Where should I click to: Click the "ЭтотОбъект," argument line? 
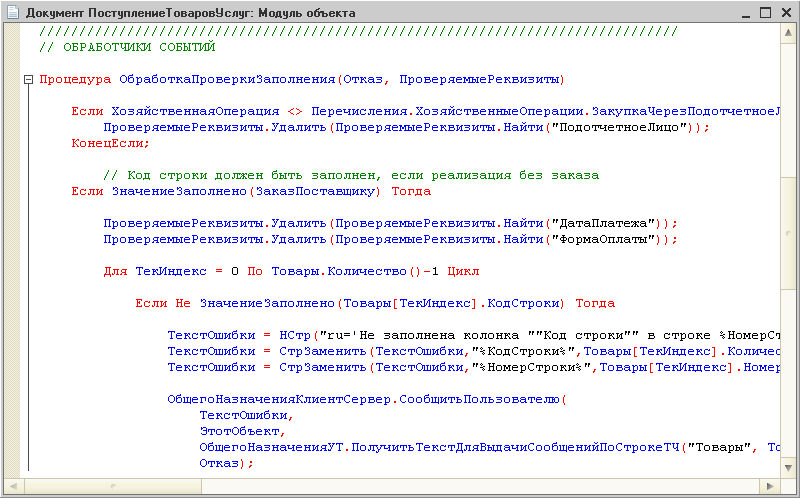(x=242, y=432)
